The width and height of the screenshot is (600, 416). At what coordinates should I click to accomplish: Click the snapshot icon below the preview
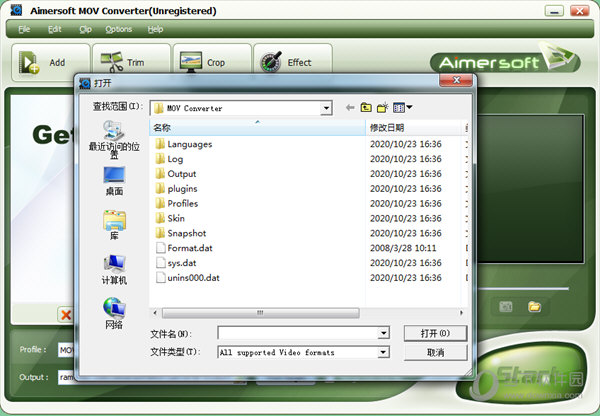click(x=505, y=306)
